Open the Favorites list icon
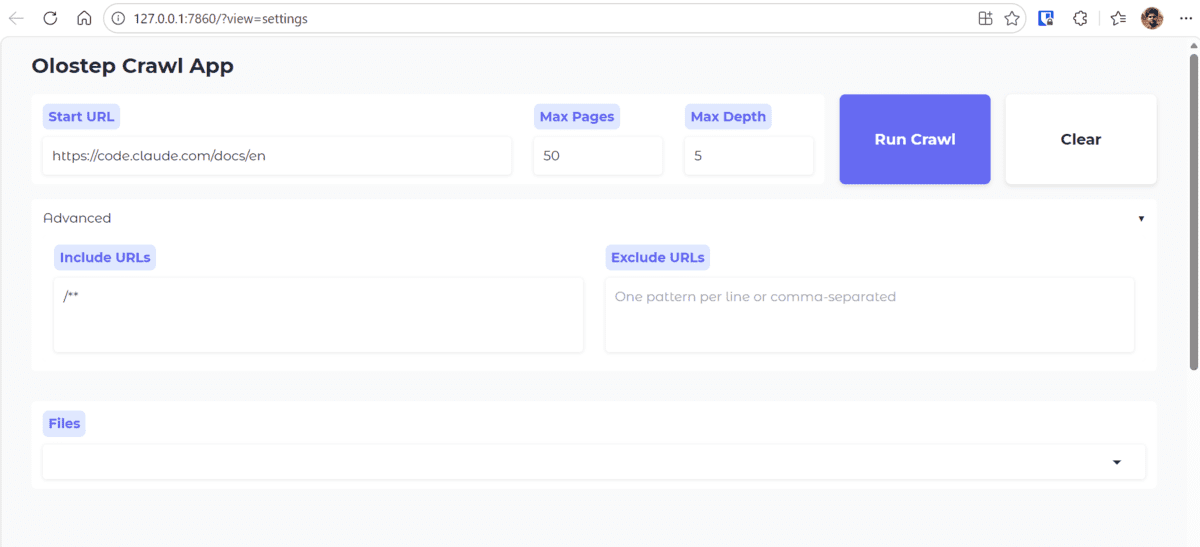This screenshot has height=547, width=1200. point(1118,18)
